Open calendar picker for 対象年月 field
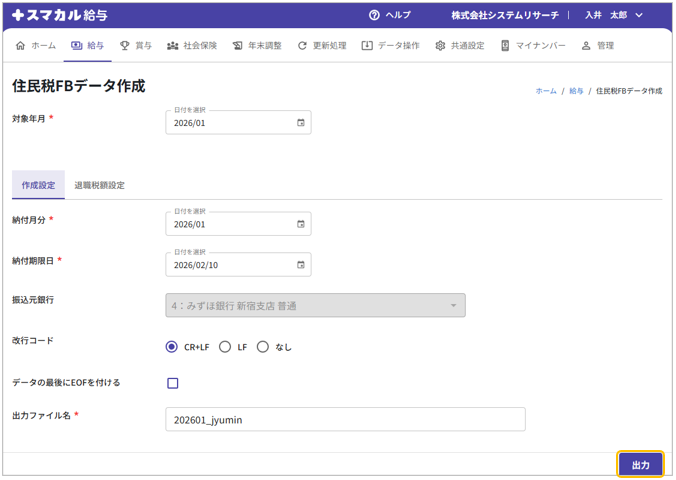The image size is (676, 480). [x=300, y=123]
